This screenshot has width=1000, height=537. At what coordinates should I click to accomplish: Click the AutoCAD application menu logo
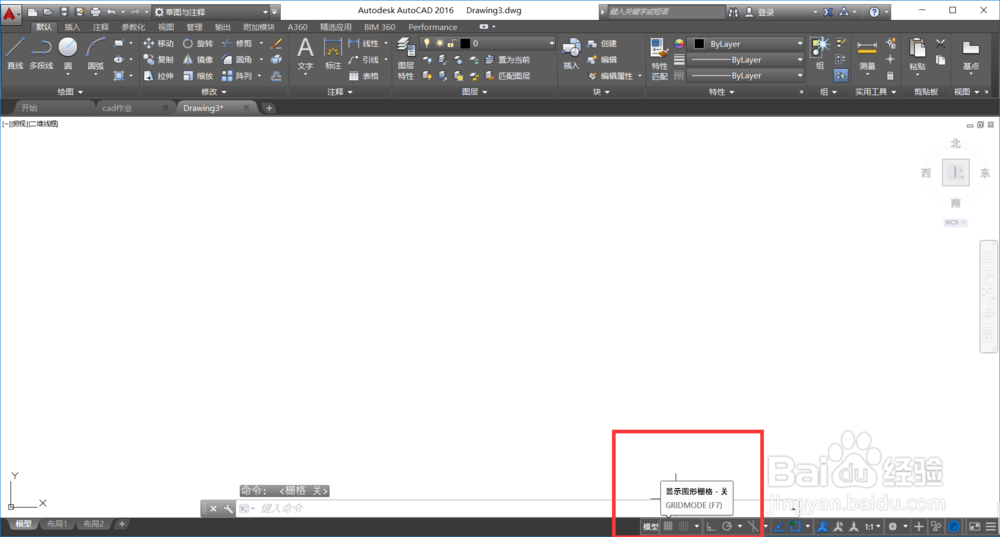point(10,12)
